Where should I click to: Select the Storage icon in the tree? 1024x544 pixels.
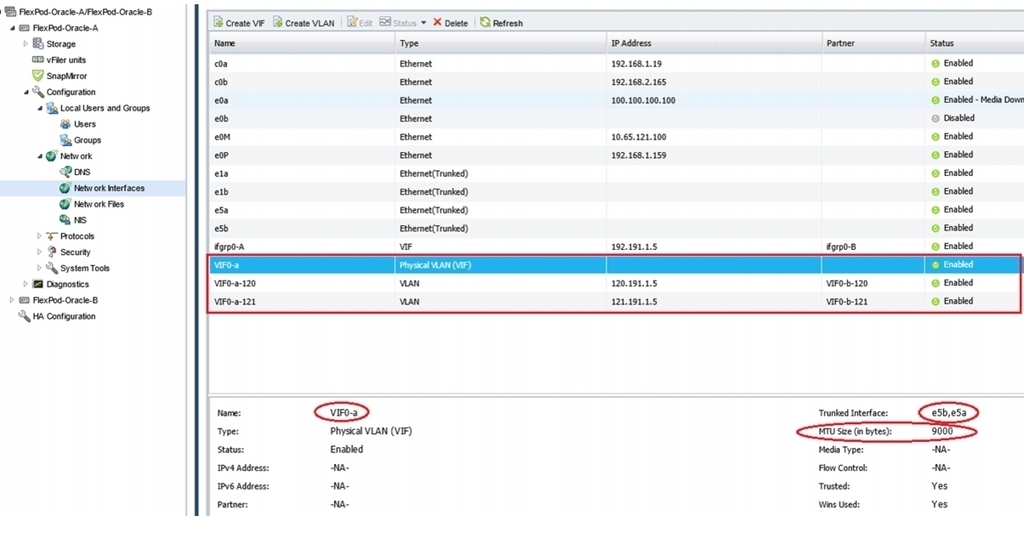(39, 44)
